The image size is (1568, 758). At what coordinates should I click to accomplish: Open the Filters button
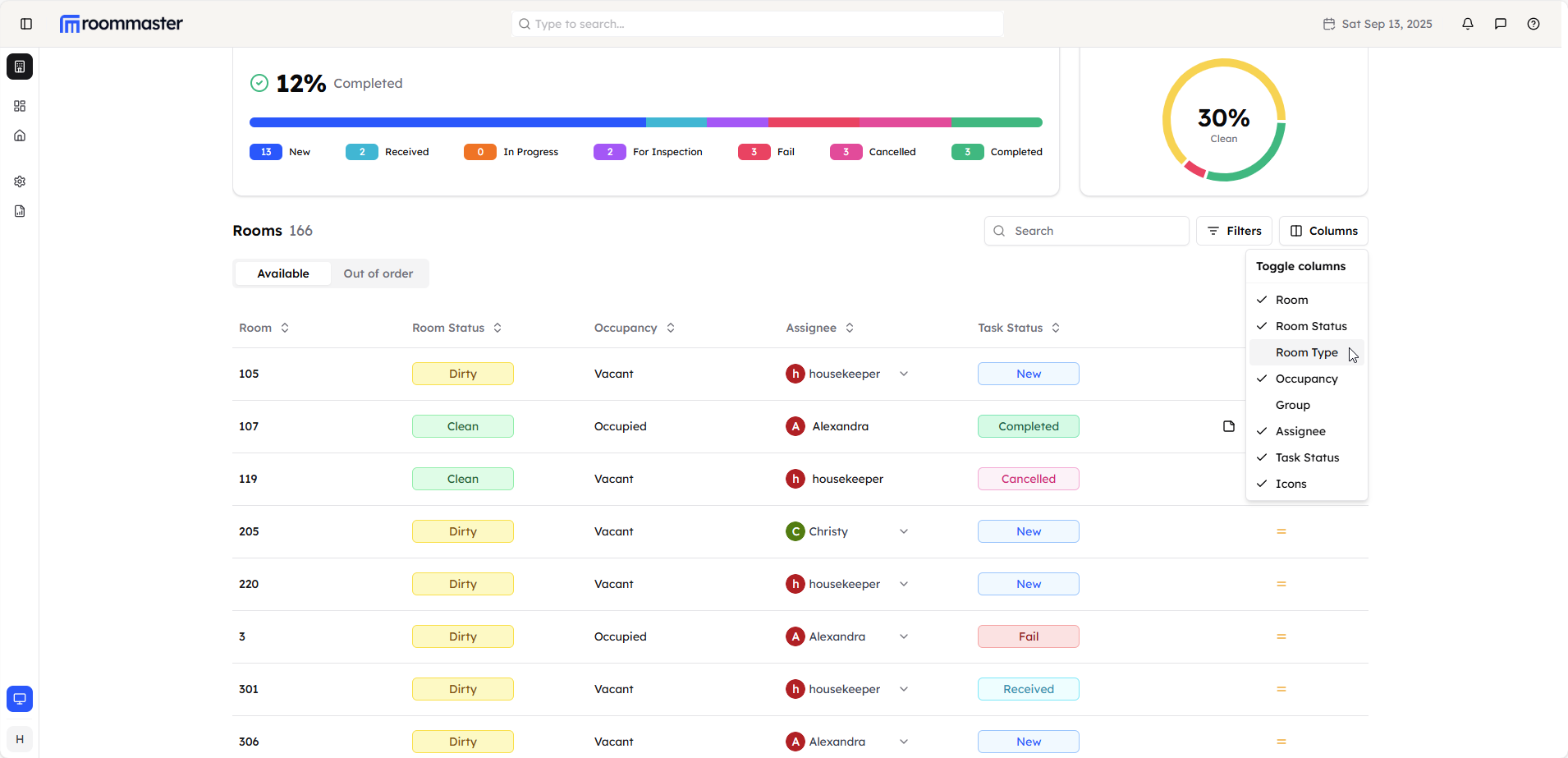[1234, 231]
